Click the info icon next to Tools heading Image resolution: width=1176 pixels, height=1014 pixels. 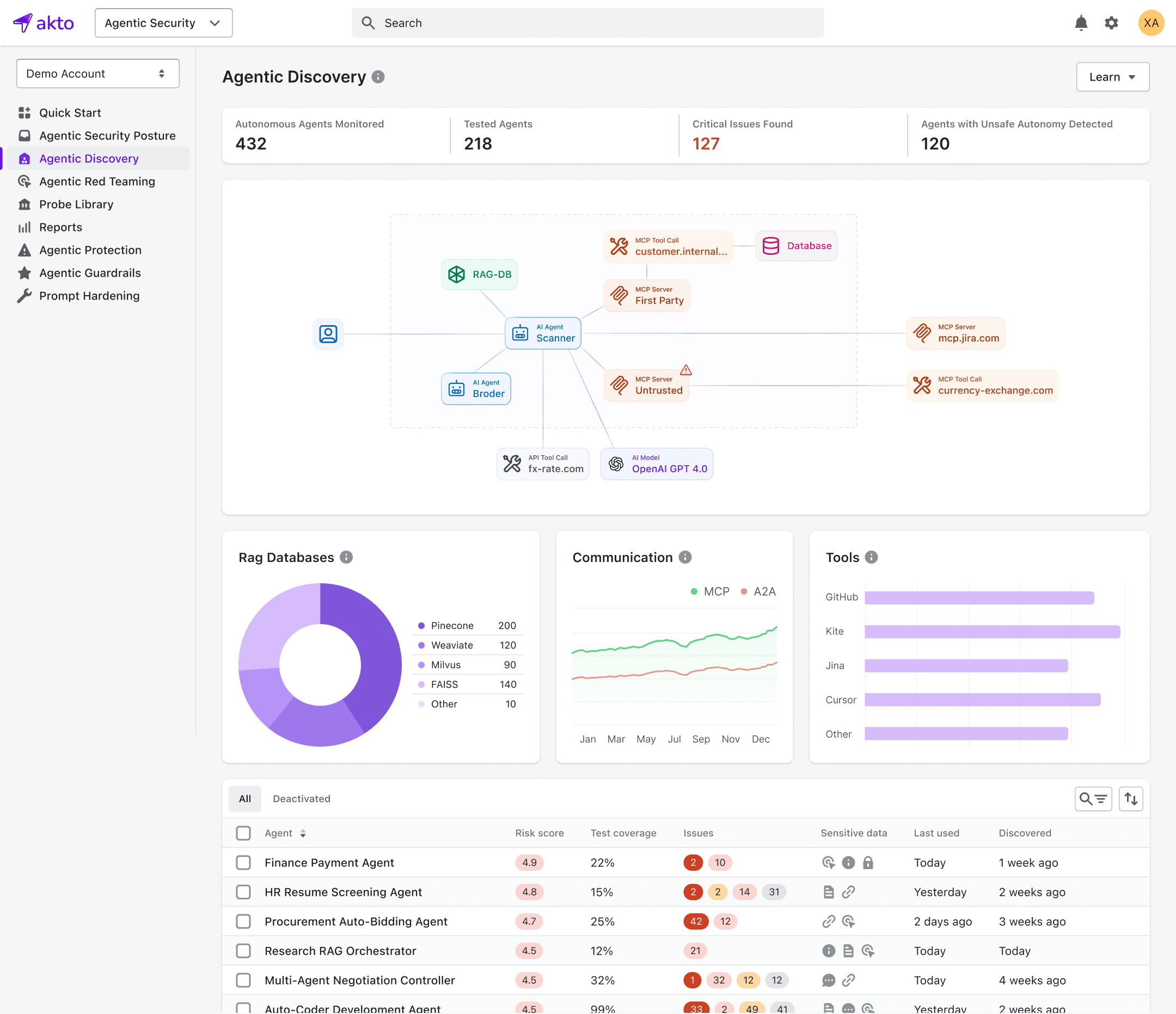pos(871,558)
